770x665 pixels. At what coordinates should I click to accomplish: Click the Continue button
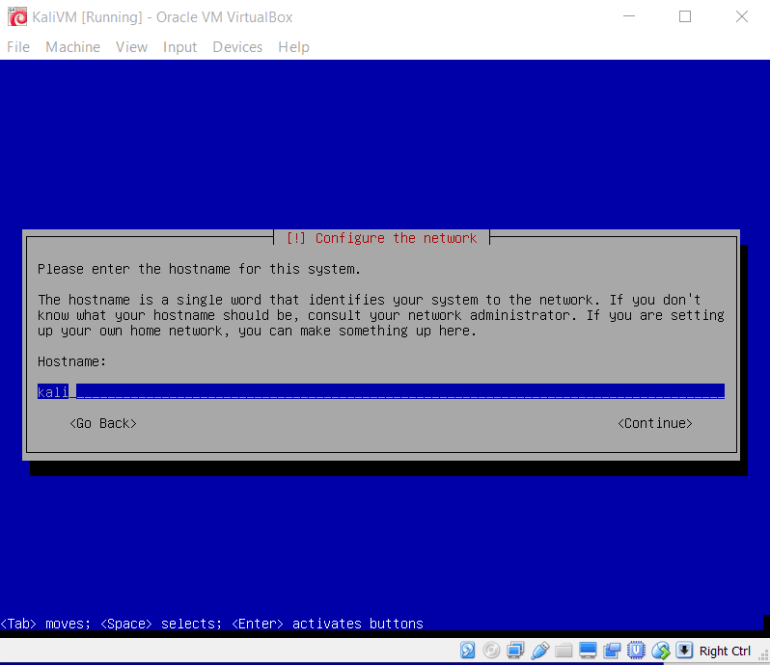[655, 423]
